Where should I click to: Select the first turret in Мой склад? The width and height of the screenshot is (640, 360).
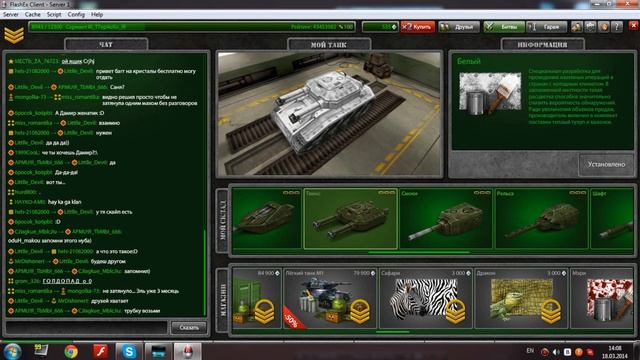pos(267,218)
